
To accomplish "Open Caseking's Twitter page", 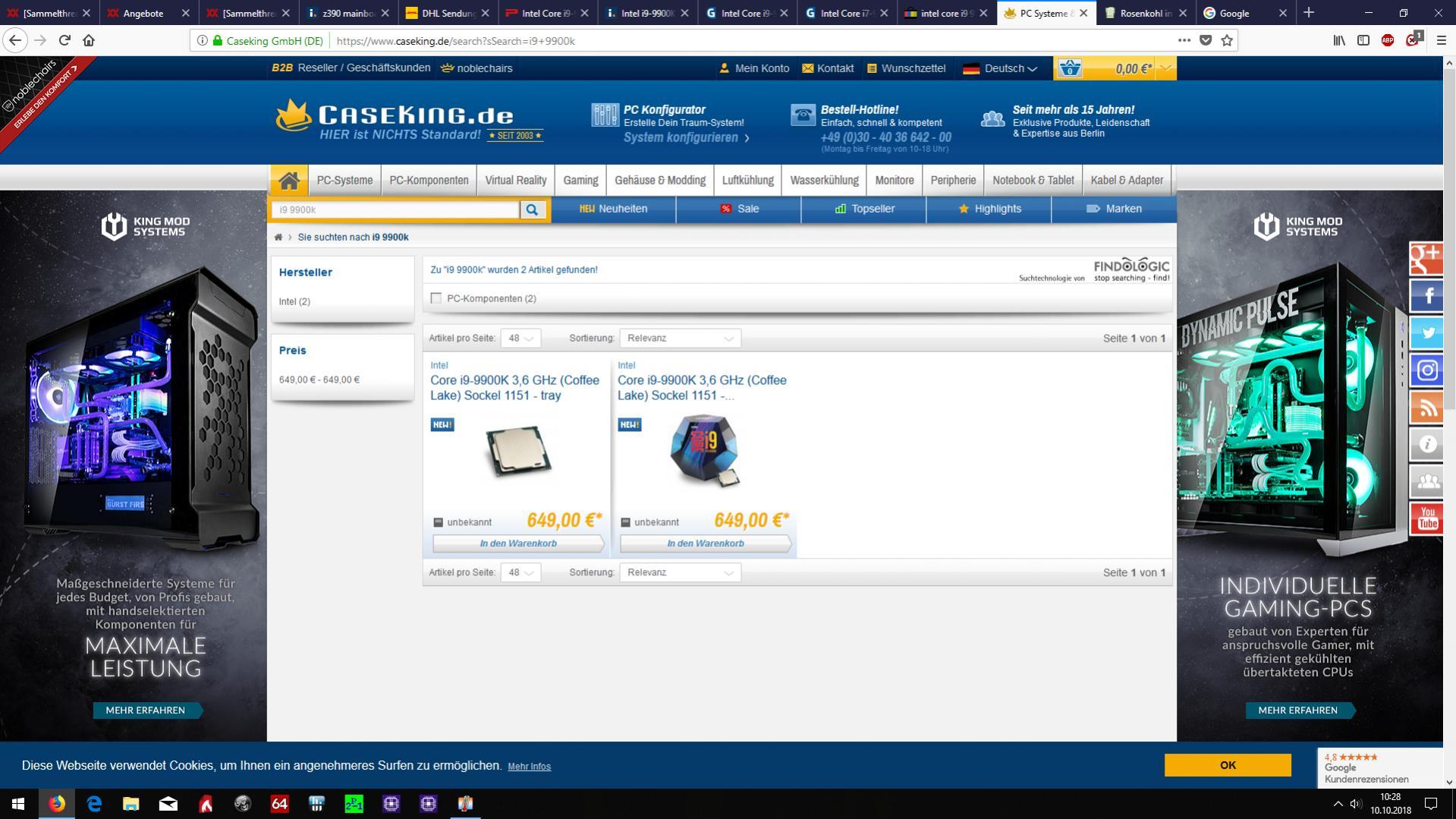I will 1426,333.
